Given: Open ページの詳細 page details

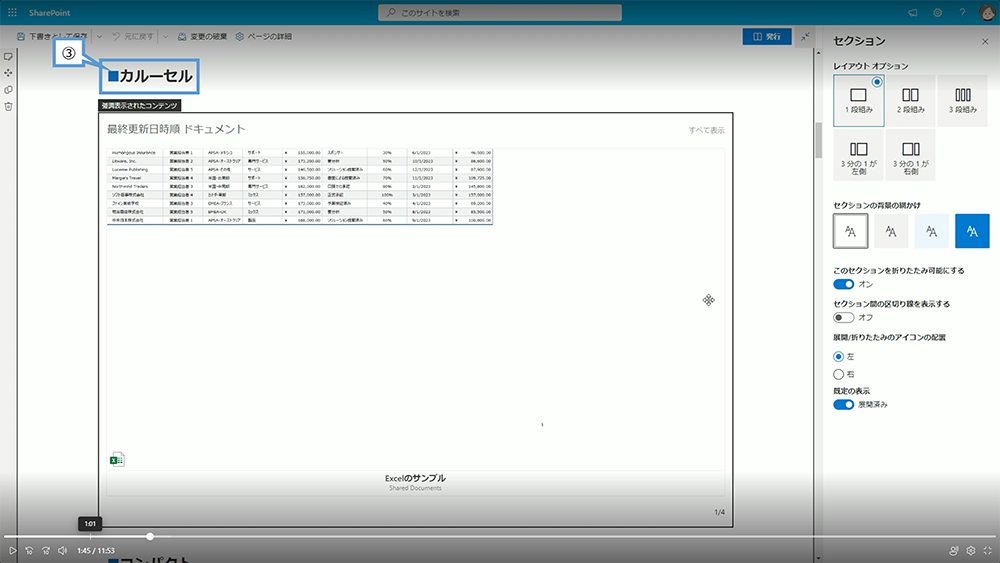Looking at the screenshot, I should click(x=263, y=36).
